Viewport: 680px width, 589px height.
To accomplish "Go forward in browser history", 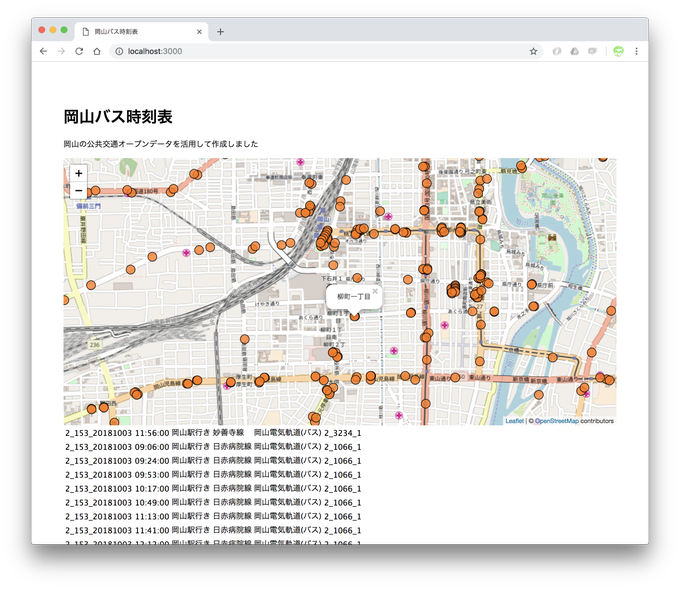I will (61, 51).
